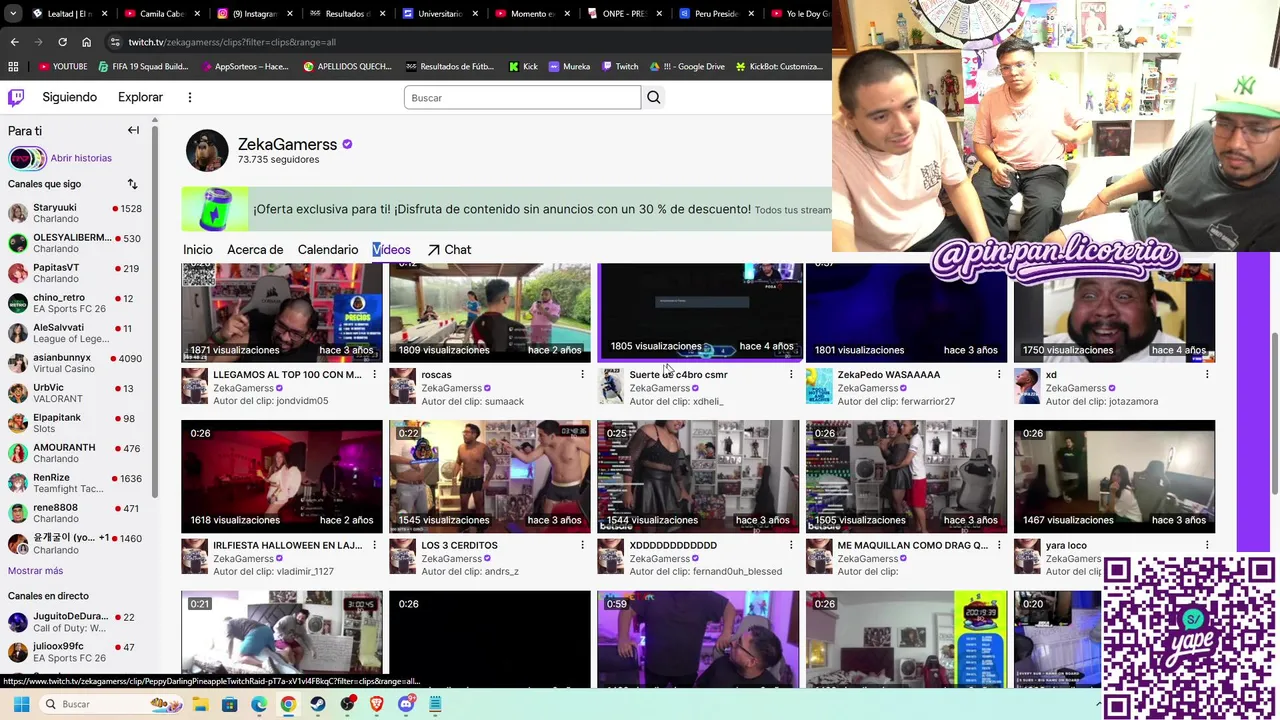Open AleSalvatti channel in sidebar

pyautogui.click(x=75, y=333)
